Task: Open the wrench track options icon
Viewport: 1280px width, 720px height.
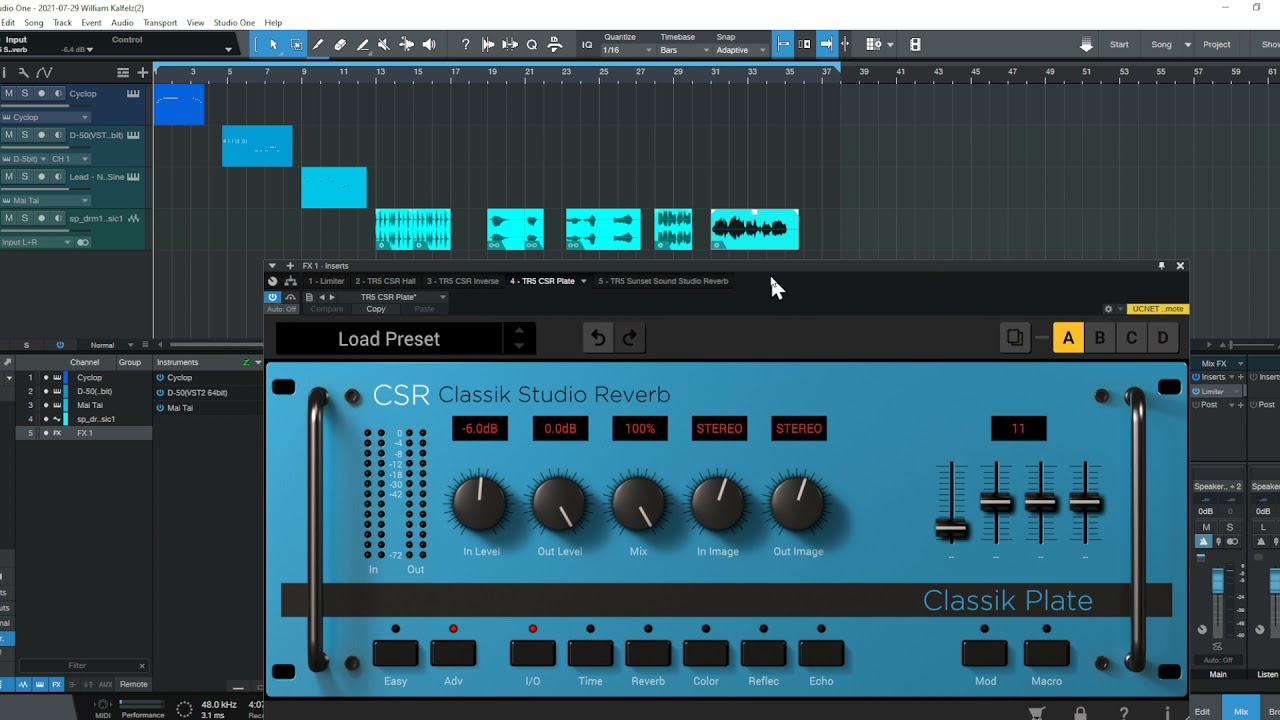Action: pyautogui.click(x=24, y=72)
